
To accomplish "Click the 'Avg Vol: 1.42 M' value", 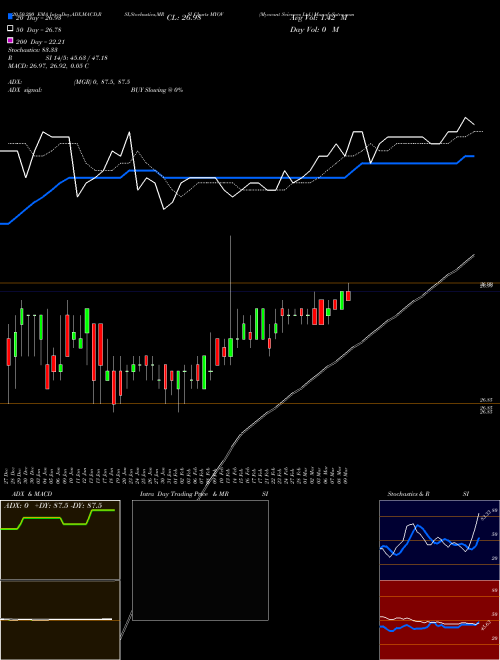I will (x=319, y=18).
